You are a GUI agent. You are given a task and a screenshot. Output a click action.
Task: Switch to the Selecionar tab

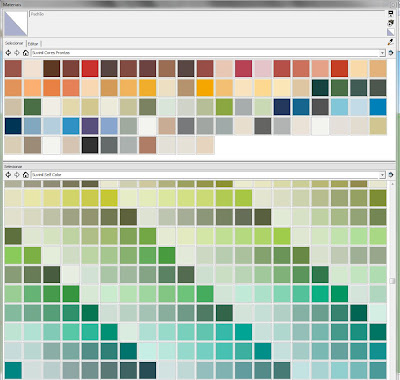pyautogui.click(x=14, y=43)
